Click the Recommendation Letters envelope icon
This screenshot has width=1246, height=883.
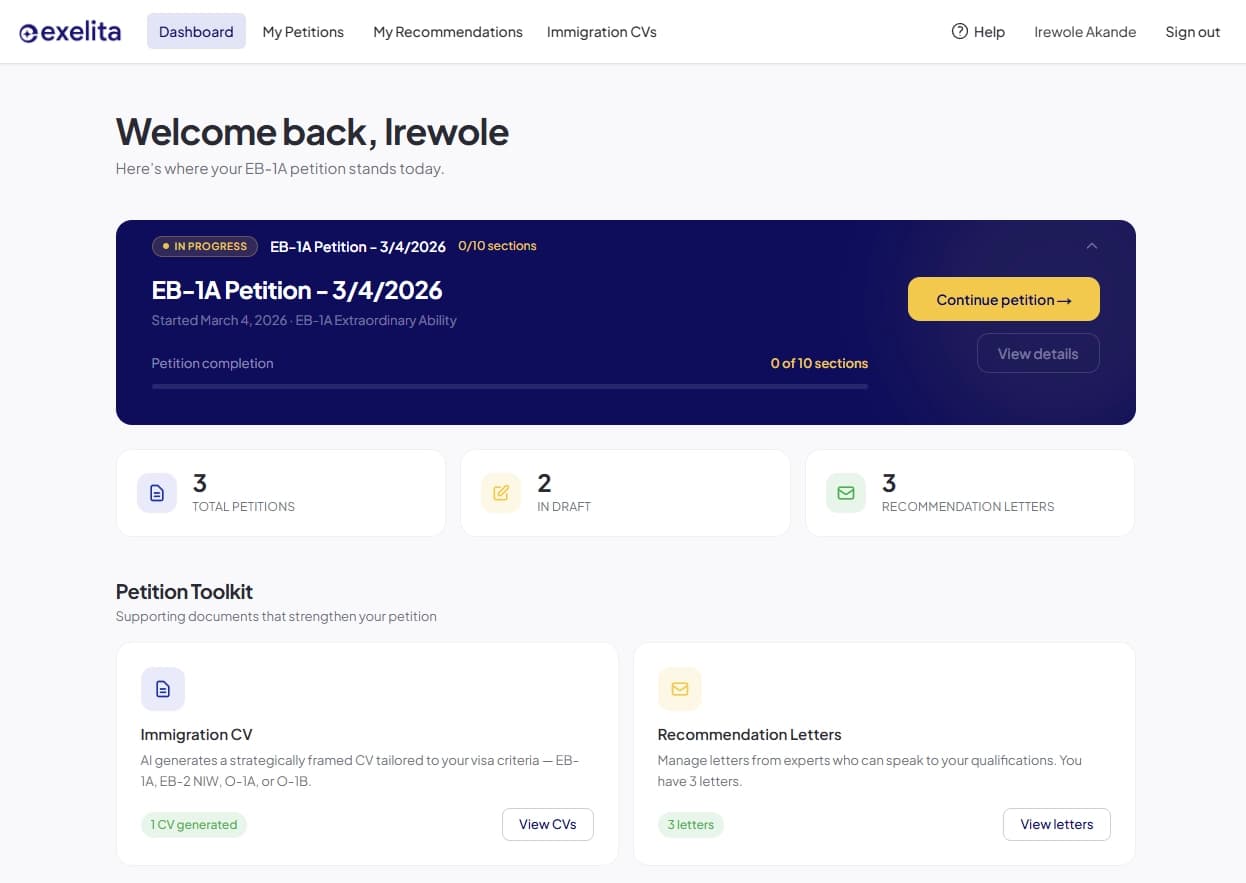coord(845,492)
